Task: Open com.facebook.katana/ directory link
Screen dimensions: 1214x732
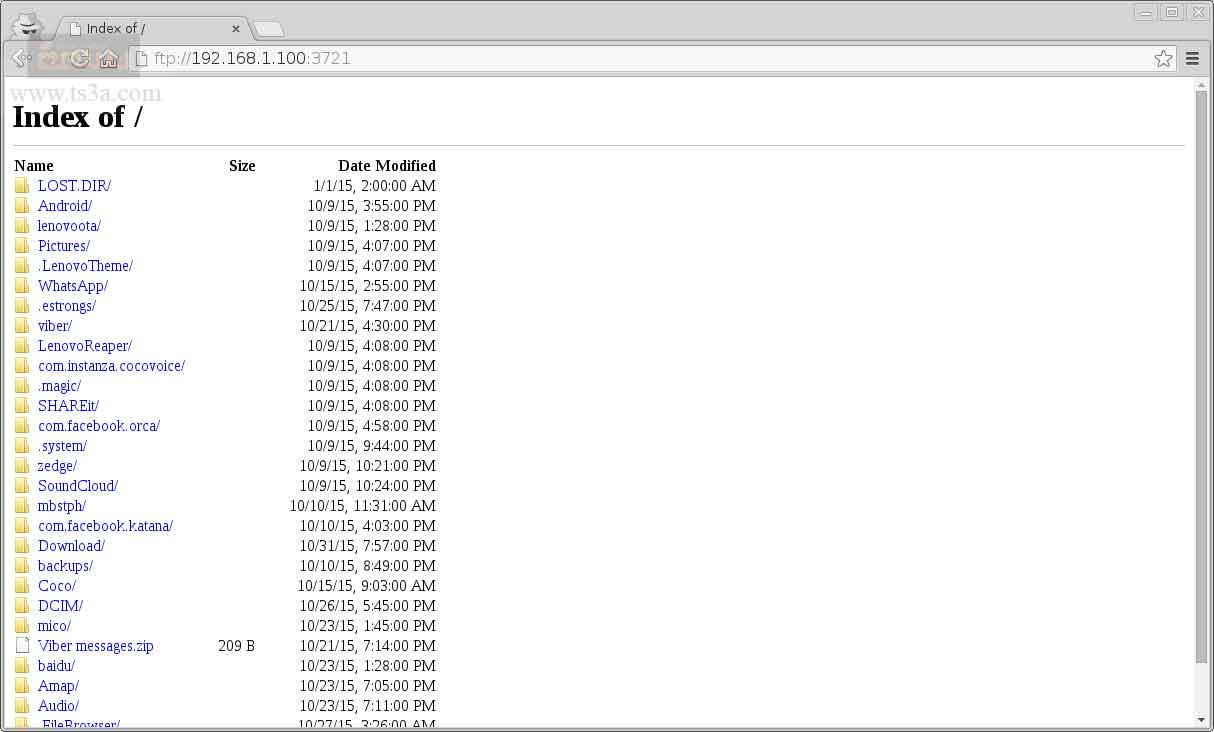Action: pos(105,526)
